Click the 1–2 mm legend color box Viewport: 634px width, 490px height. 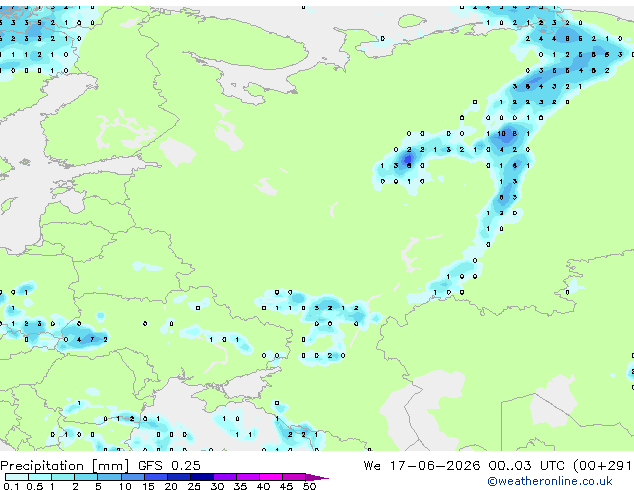click(63, 477)
